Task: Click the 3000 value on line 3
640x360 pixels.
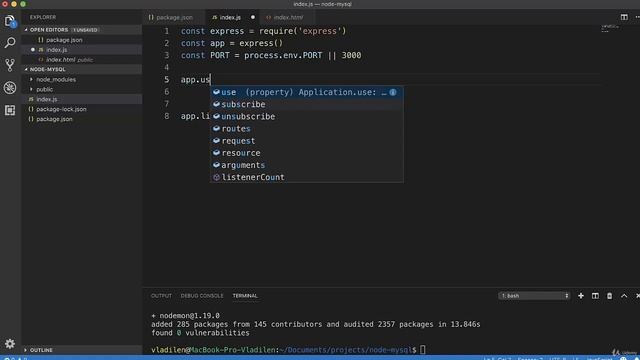Action: point(351,56)
